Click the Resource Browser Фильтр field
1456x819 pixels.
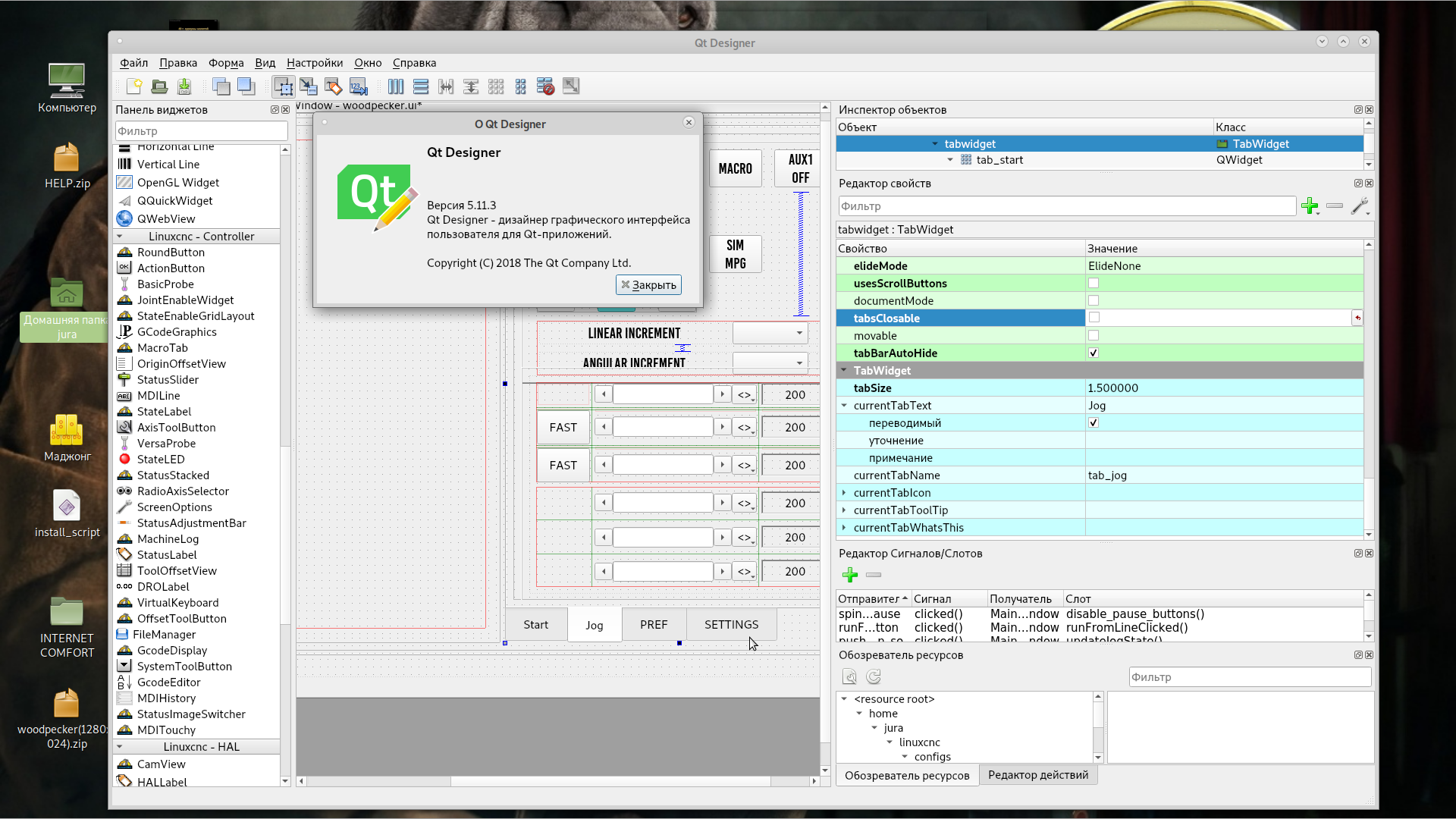(x=1250, y=676)
